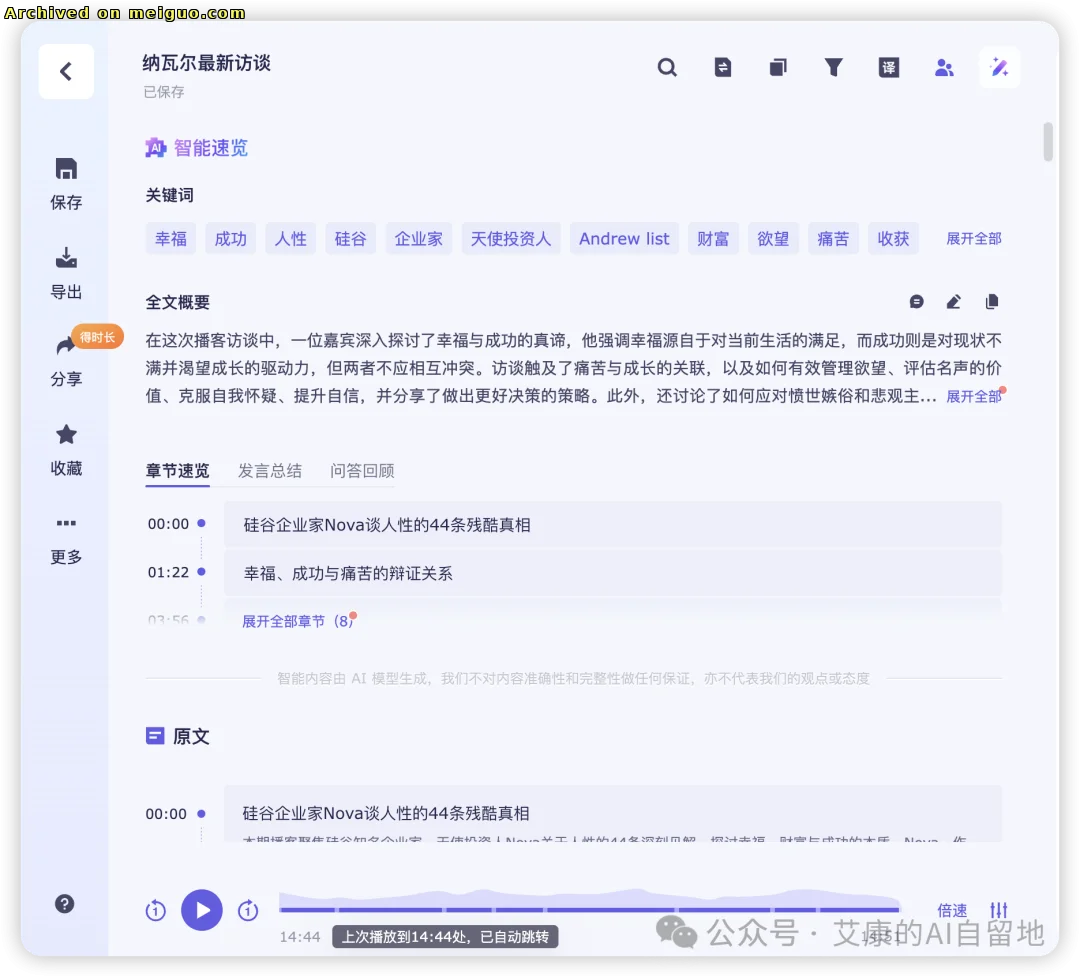Select the translate (译) icon
Screen dimensions: 1080x977
(889, 67)
